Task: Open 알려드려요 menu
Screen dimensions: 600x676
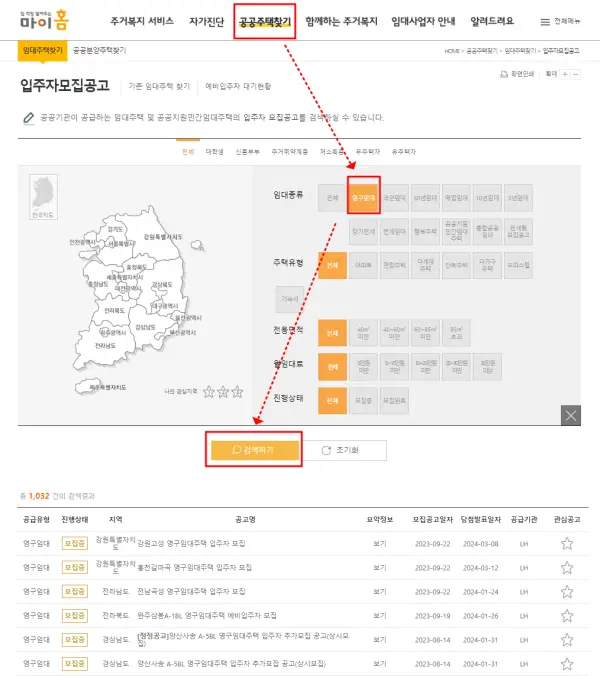Action: [x=492, y=21]
